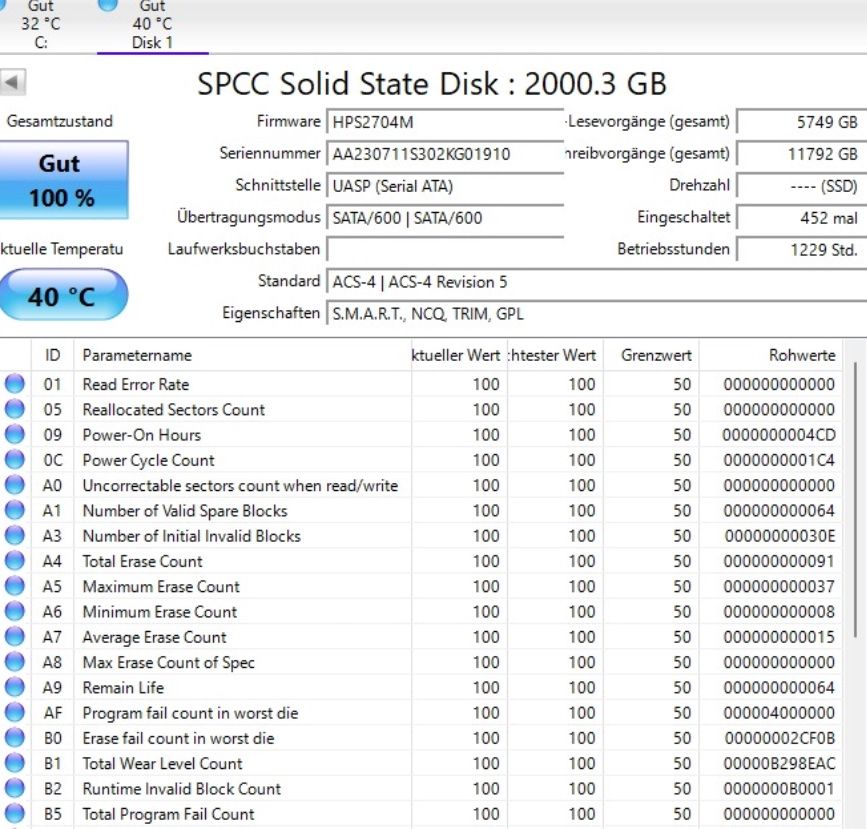Click the Schnittstelle field UASP (Serial ATA)

(445, 186)
